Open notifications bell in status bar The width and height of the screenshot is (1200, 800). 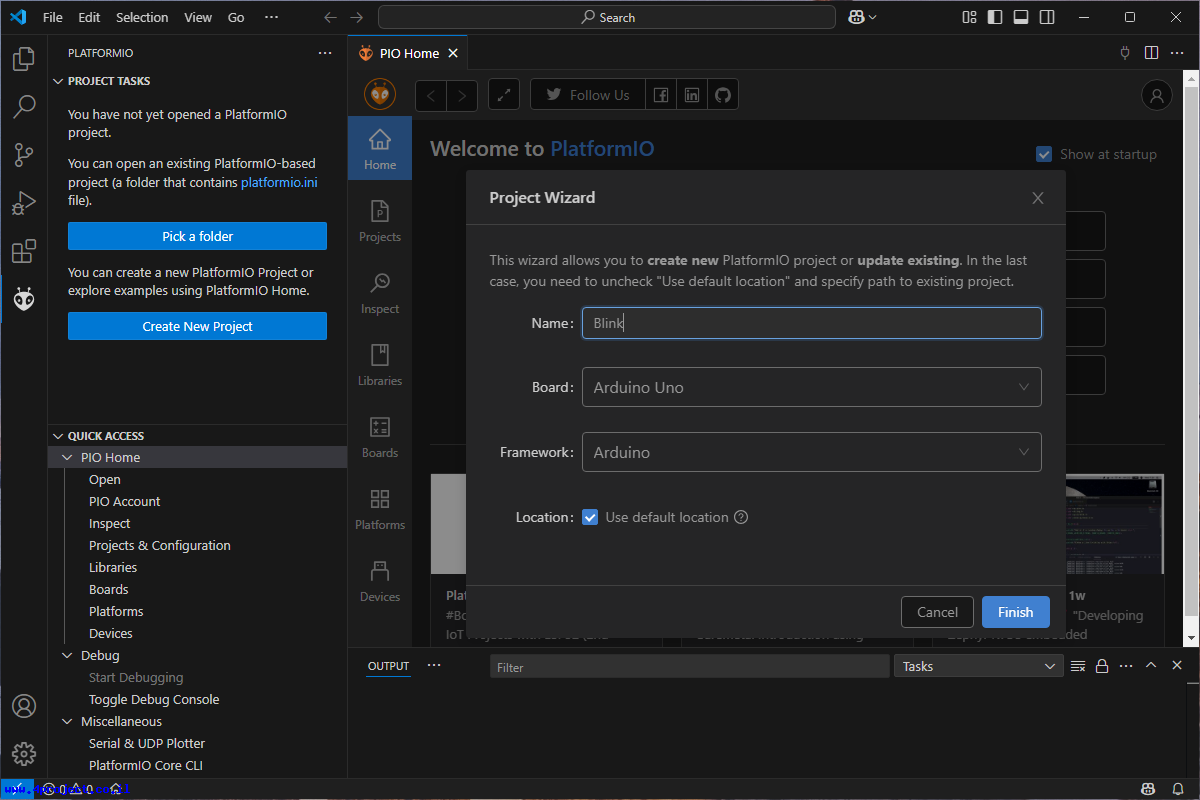1180,790
